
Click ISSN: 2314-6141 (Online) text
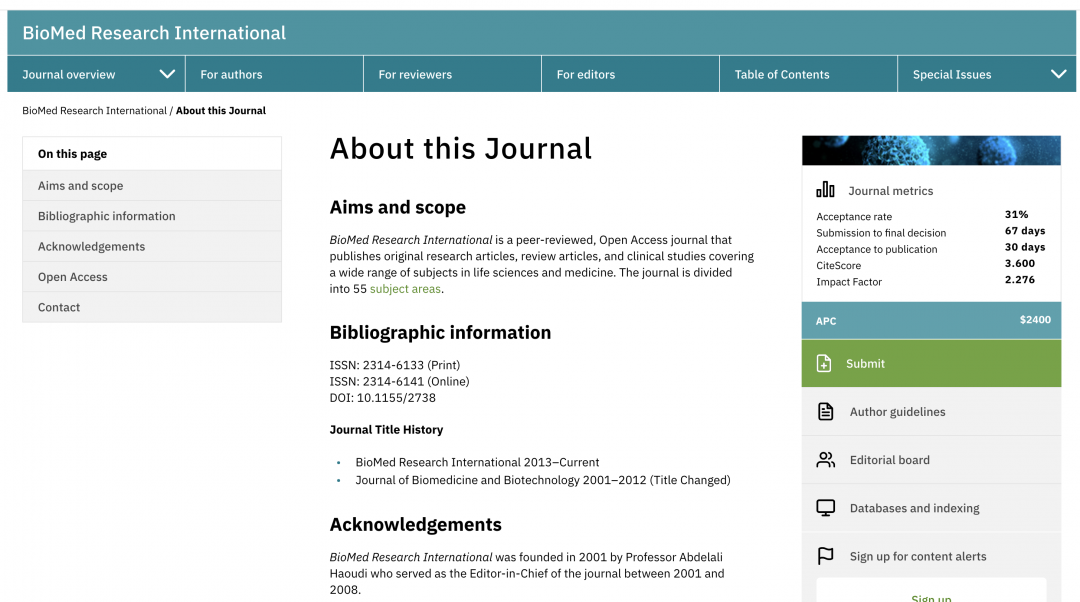click(399, 381)
